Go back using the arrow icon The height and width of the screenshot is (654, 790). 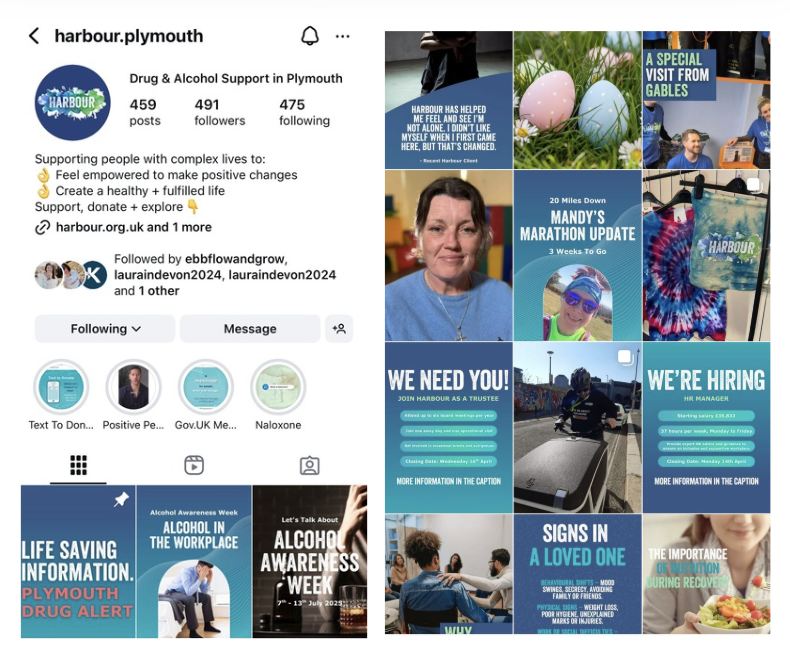tap(34, 36)
